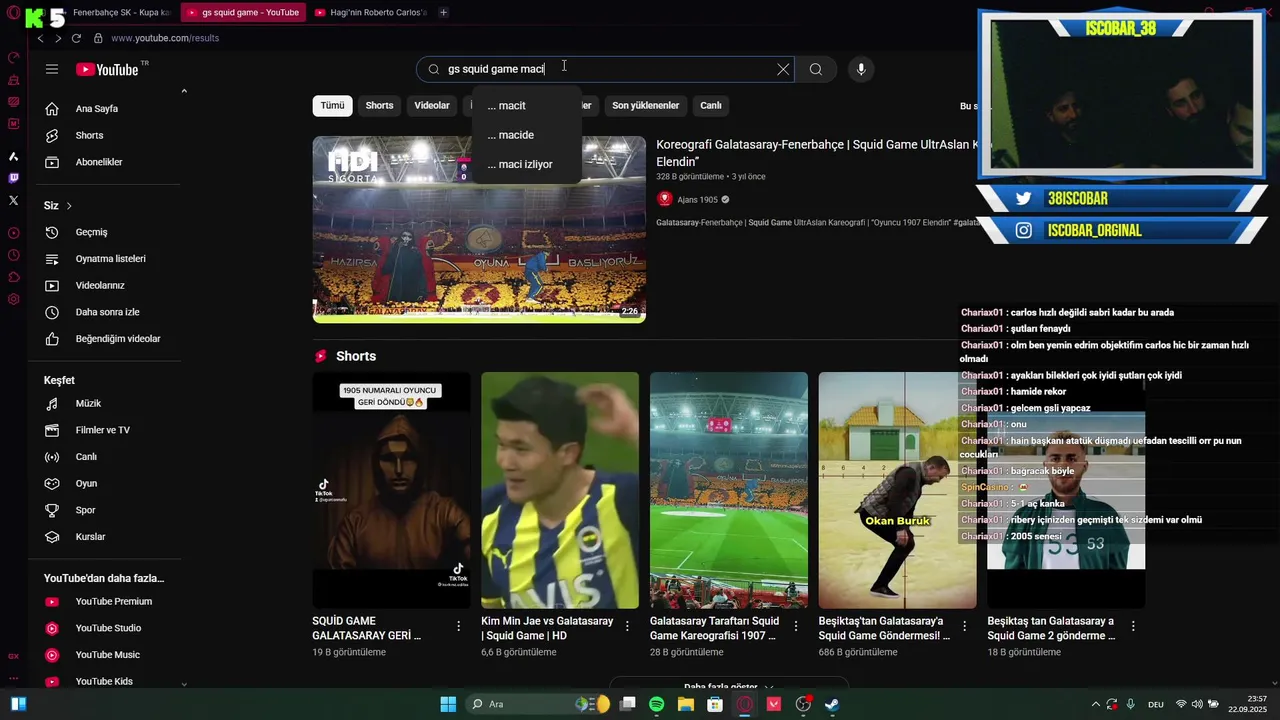Open the Twitch icon in Opera sidebar
The image size is (1280, 720).
[x=14, y=178]
